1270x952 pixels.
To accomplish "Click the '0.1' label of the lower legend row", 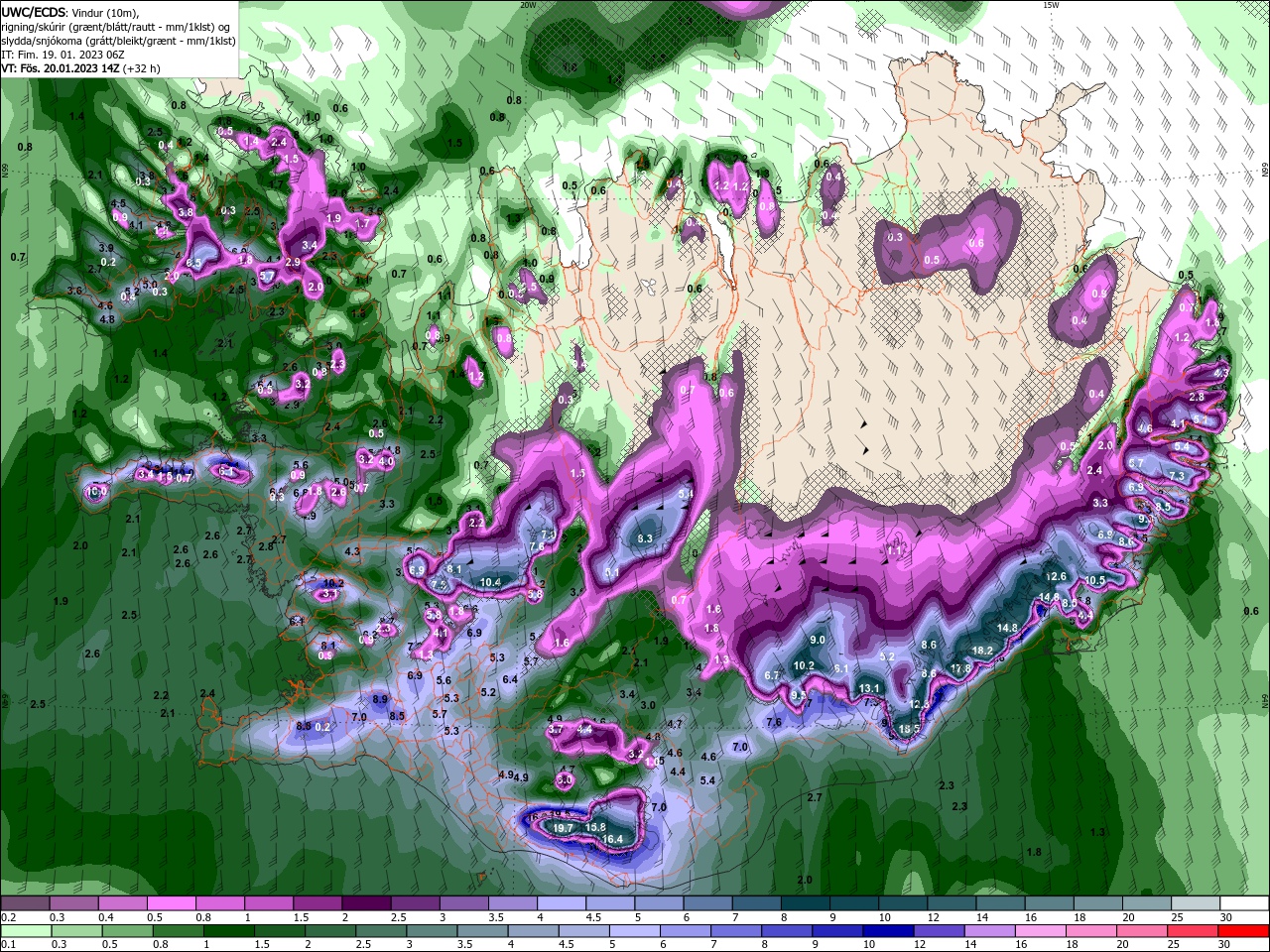I will [x=9, y=945].
